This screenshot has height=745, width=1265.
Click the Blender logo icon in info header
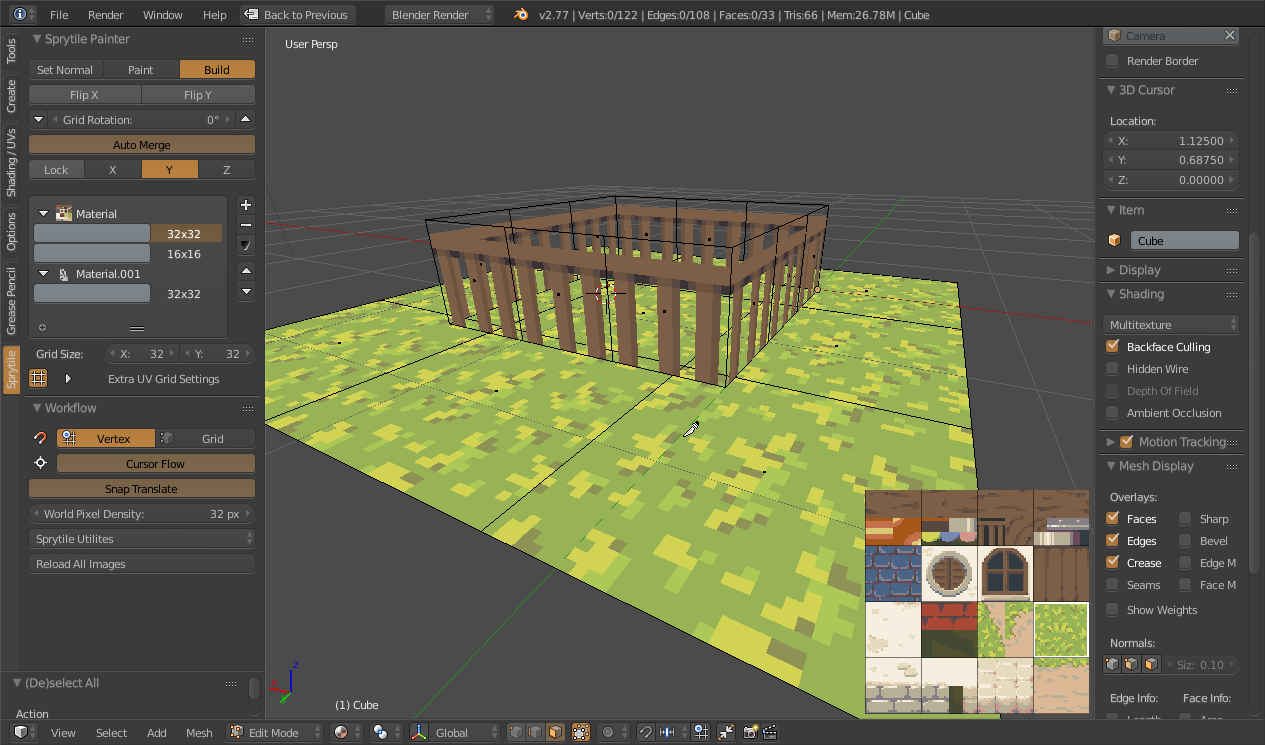(x=521, y=14)
